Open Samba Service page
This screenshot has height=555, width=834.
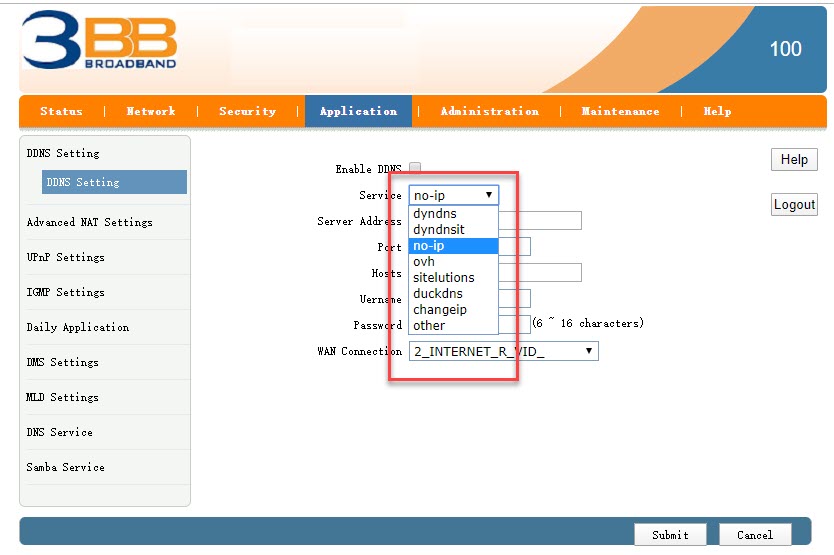[65, 467]
